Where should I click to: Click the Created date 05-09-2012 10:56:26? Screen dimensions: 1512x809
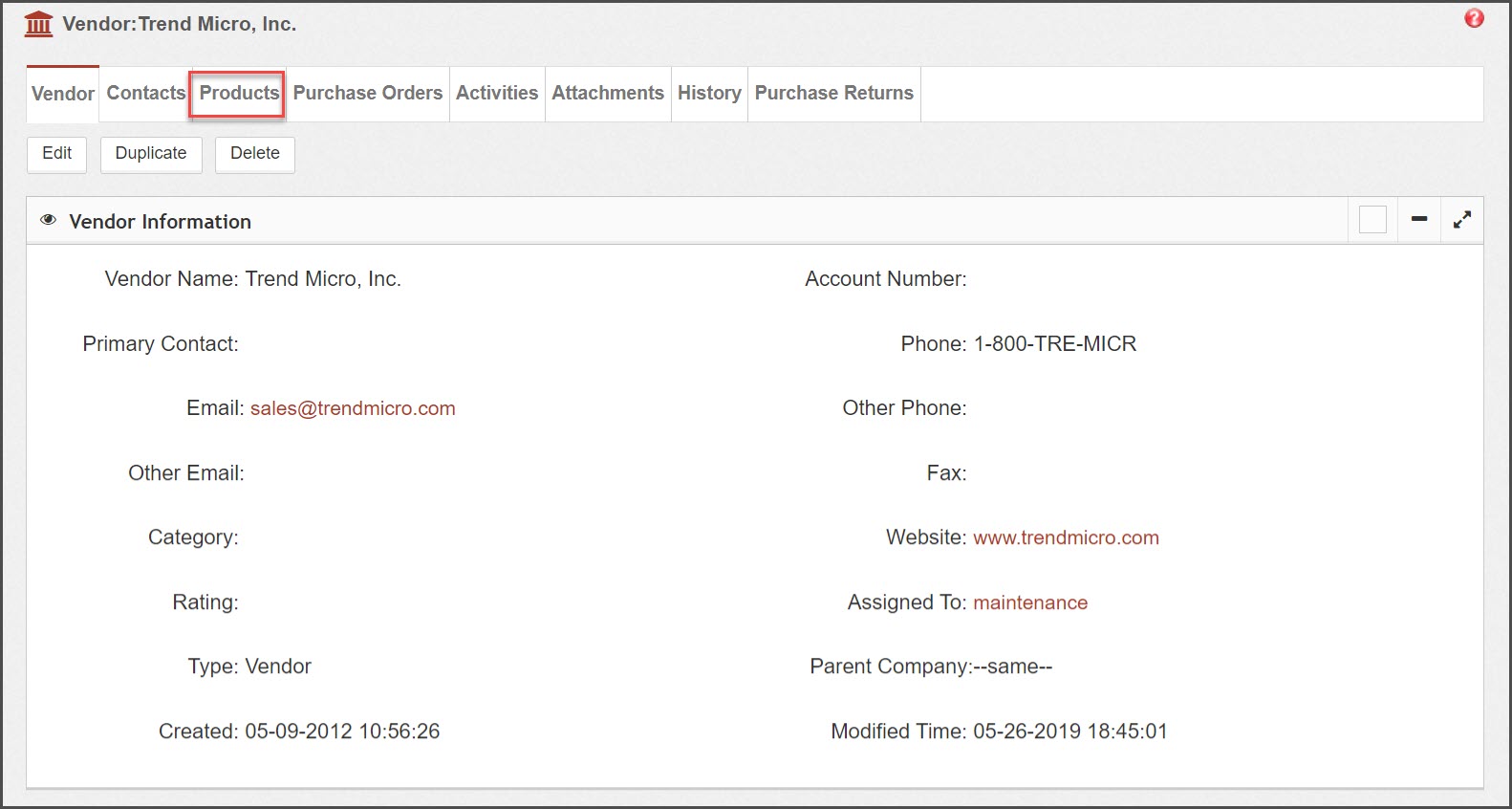(x=342, y=732)
